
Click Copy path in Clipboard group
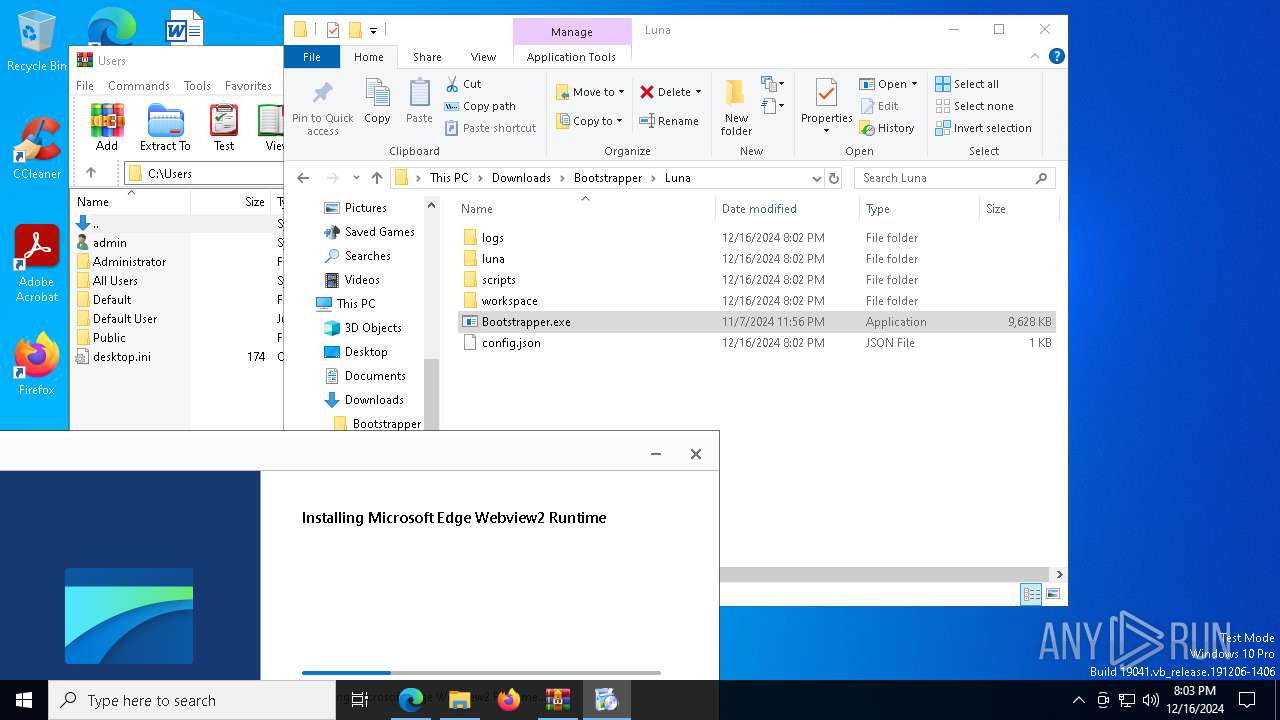pyautogui.click(x=480, y=106)
